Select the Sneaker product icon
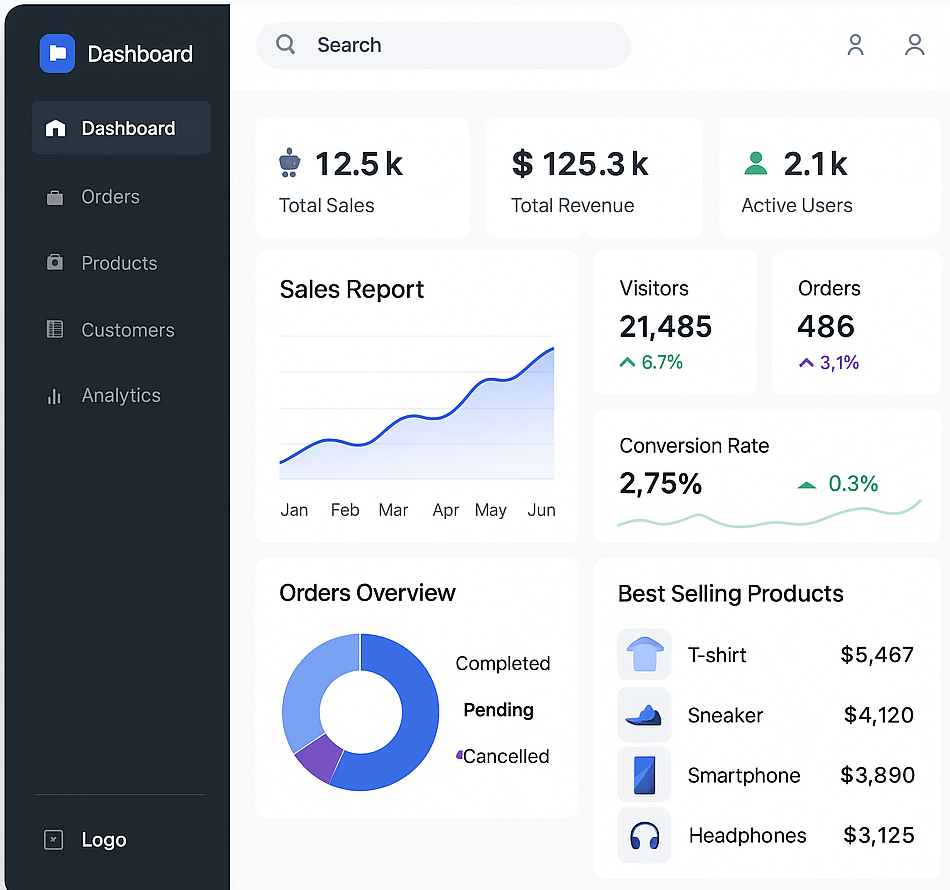The image size is (950, 890). (x=644, y=715)
